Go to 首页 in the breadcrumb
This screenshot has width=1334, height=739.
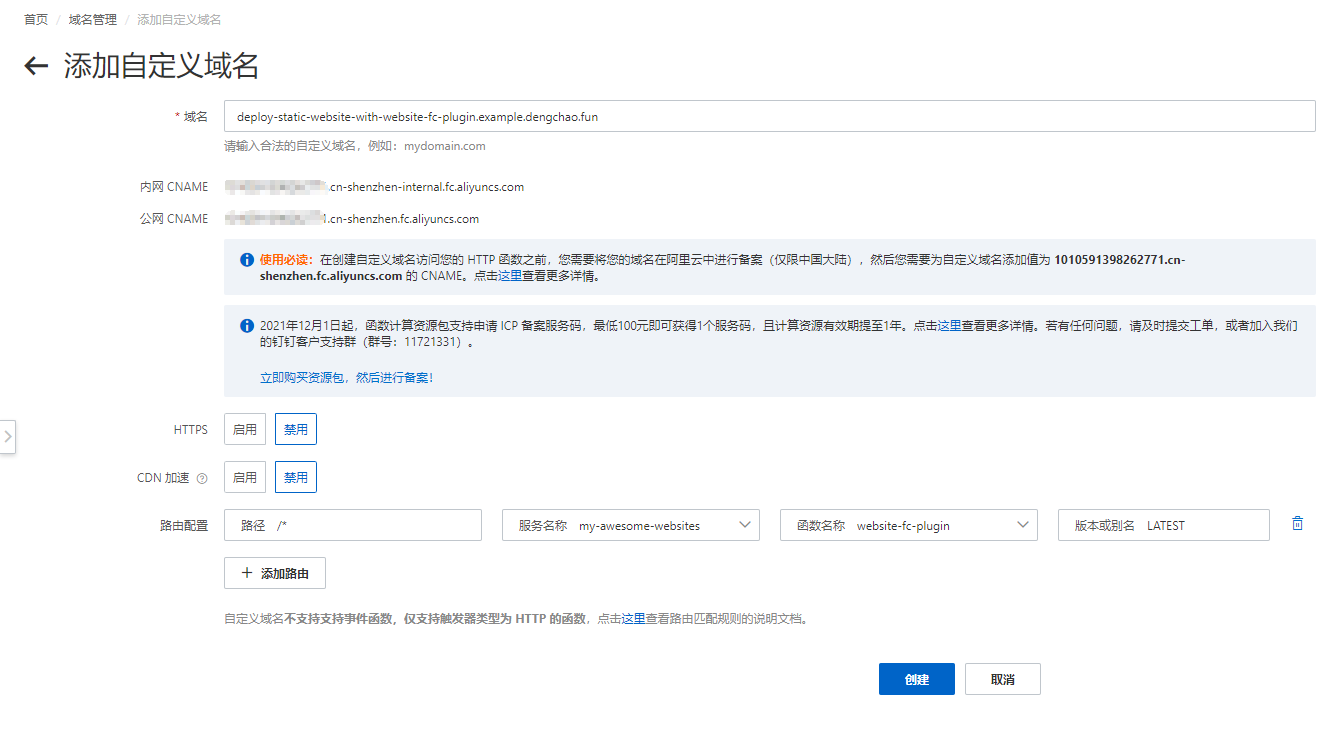coord(36,19)
